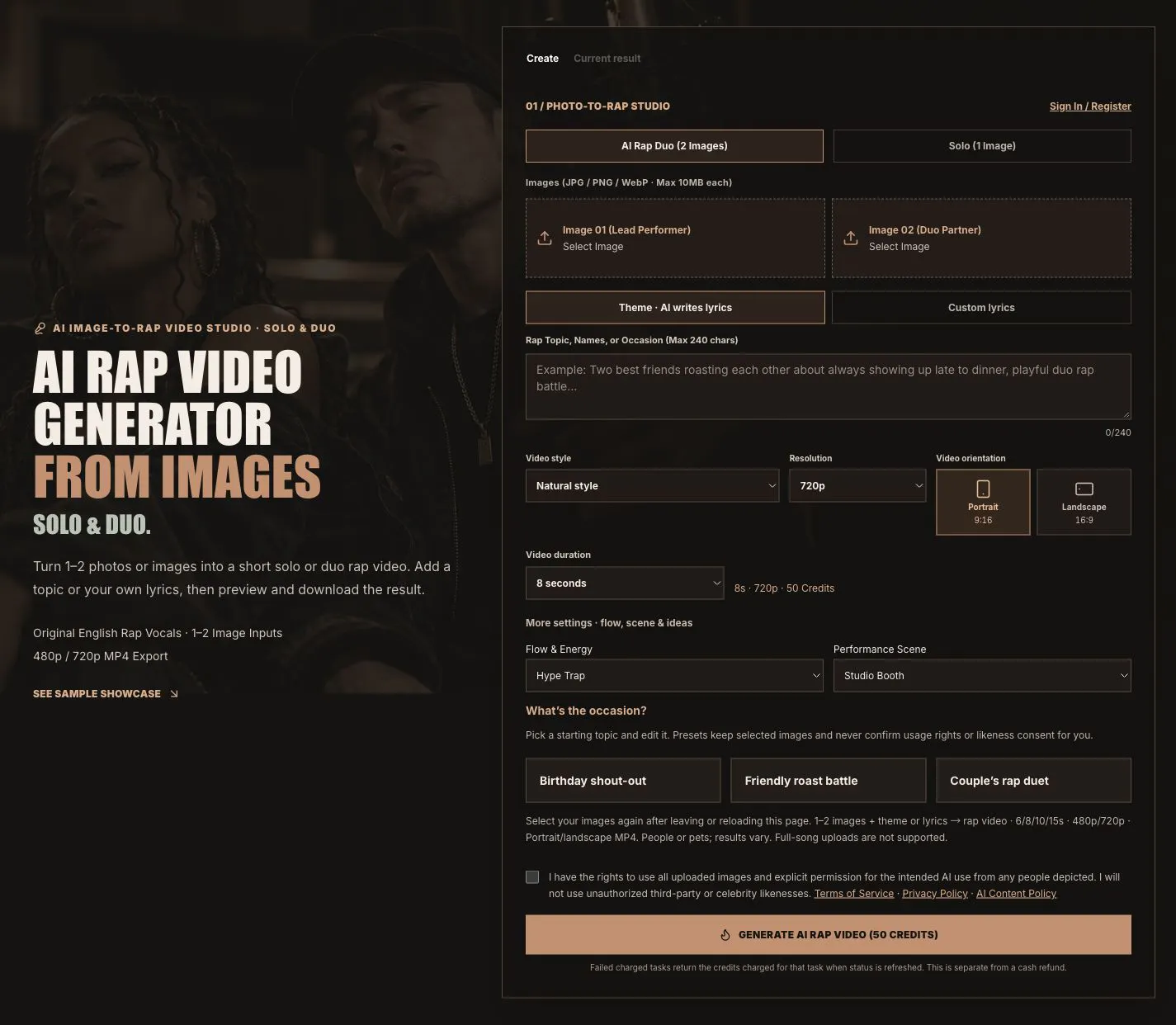Click the upload icon for Image 01
1176x1025 pixels.
545,238
